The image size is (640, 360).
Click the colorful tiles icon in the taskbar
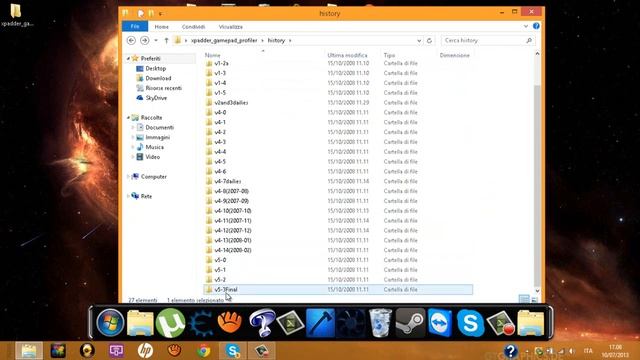pos(58,351)
